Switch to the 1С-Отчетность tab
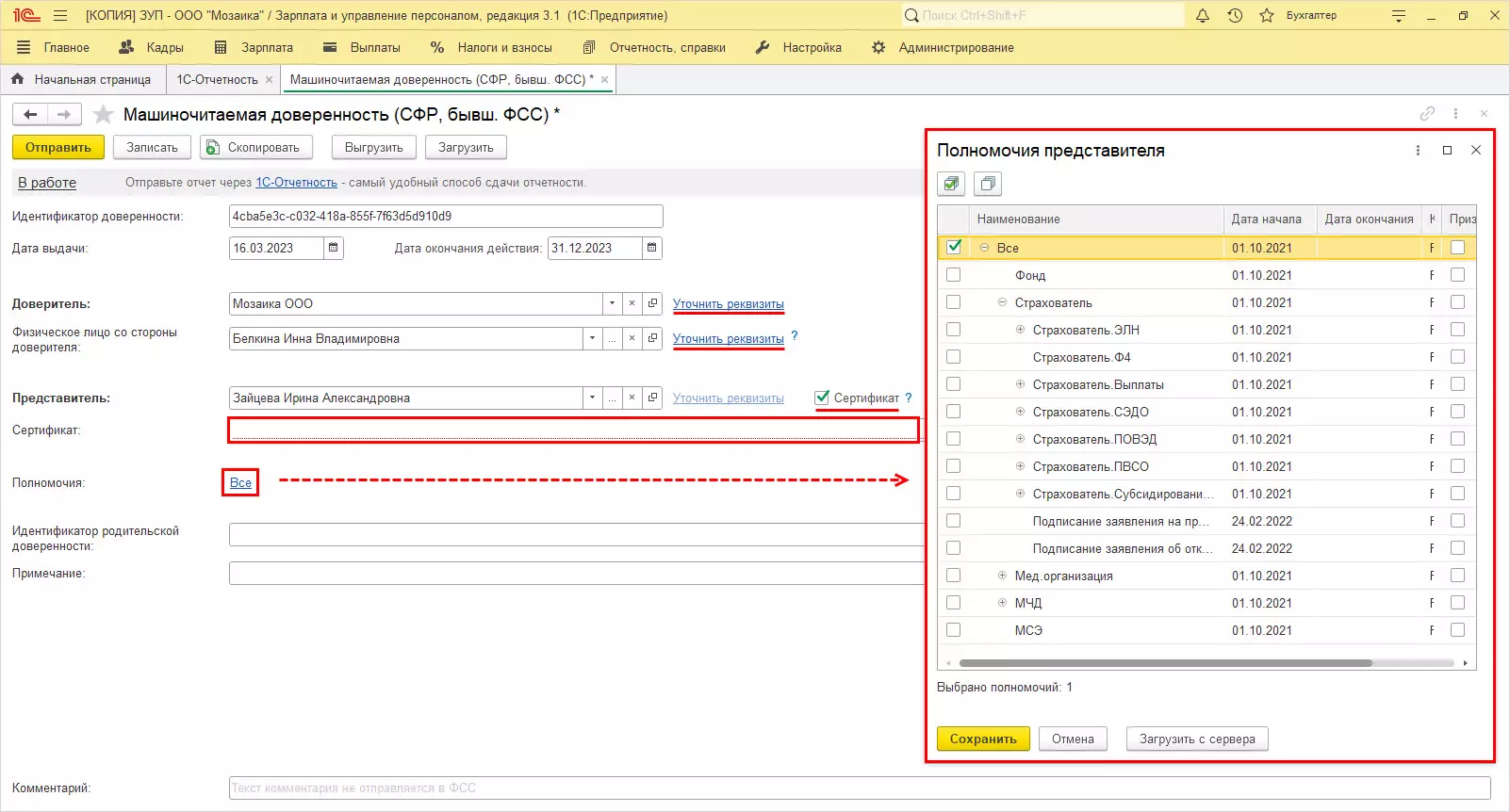This screenshot has height=812, width=1510. click(217, 80)
